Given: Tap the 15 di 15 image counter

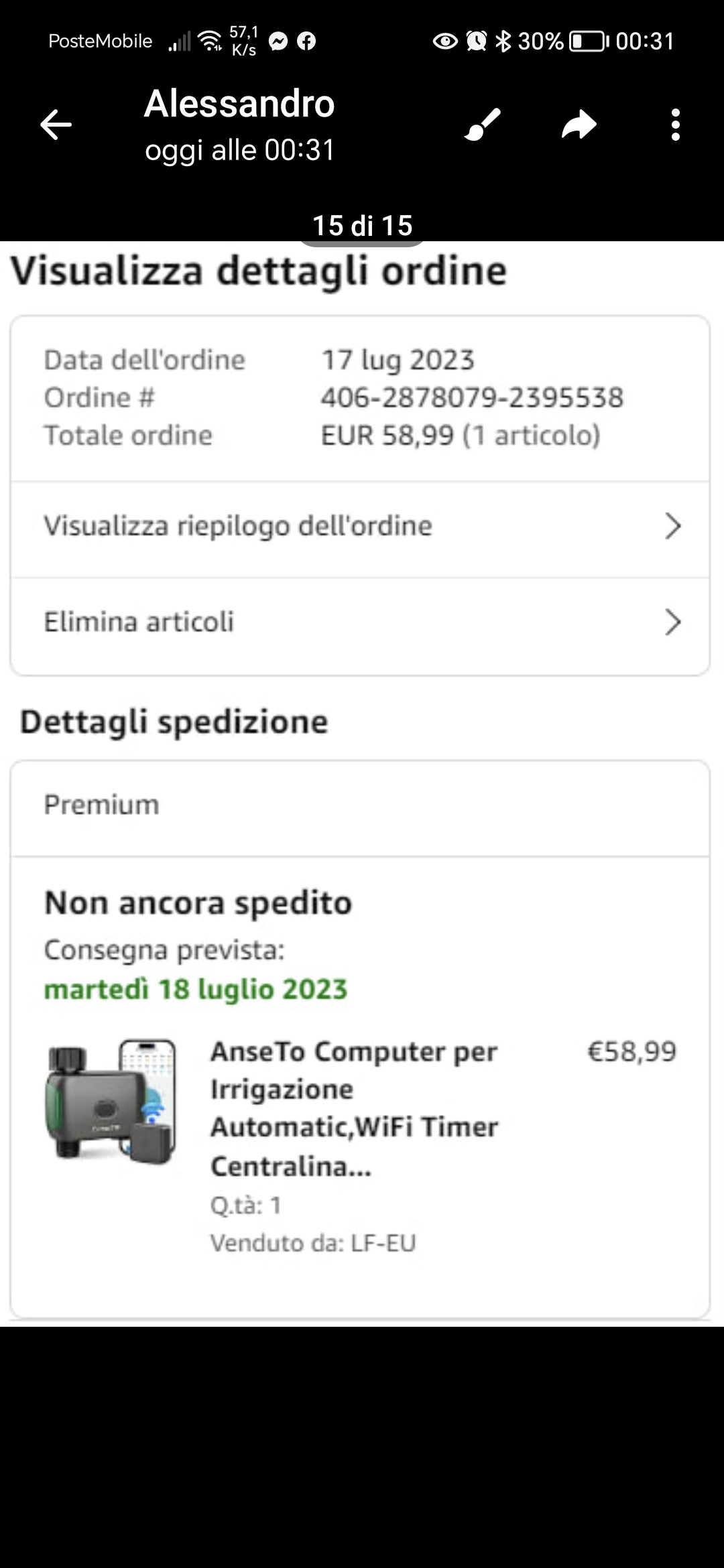Looking at the screenshot, I should point(362,226).
